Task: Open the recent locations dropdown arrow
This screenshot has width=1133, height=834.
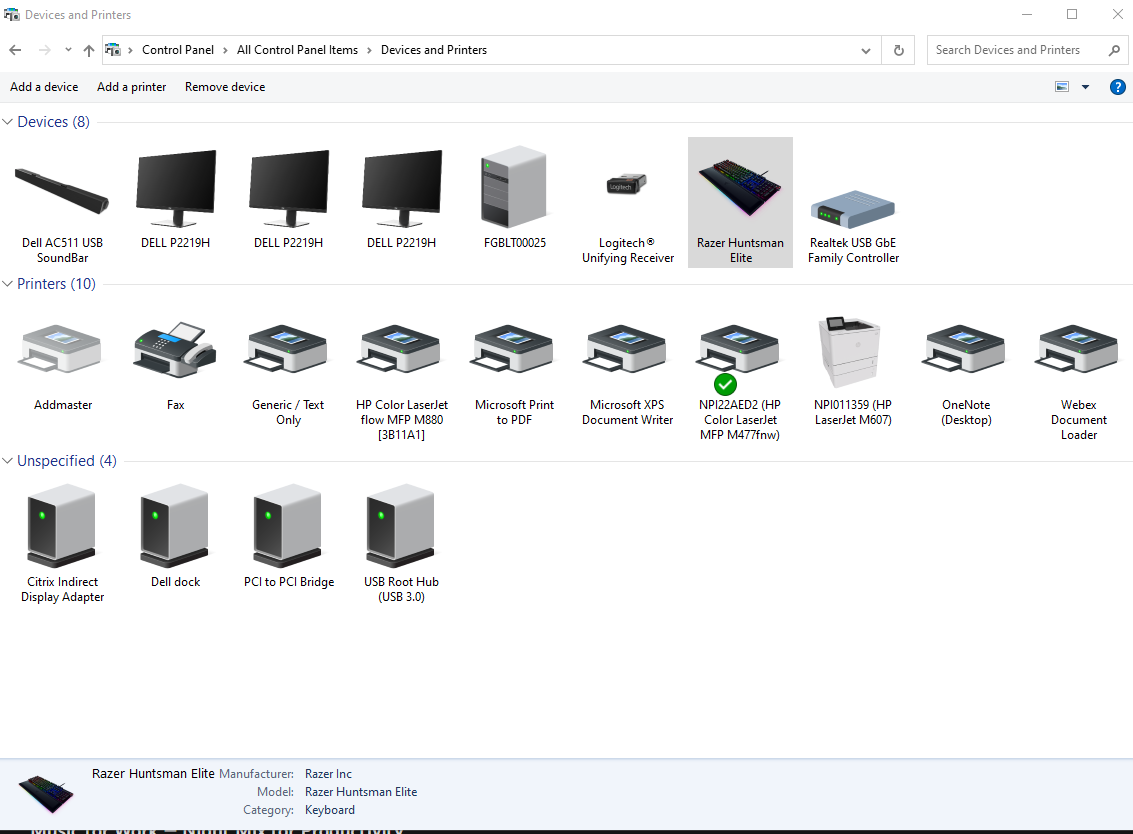Action: 68,50
